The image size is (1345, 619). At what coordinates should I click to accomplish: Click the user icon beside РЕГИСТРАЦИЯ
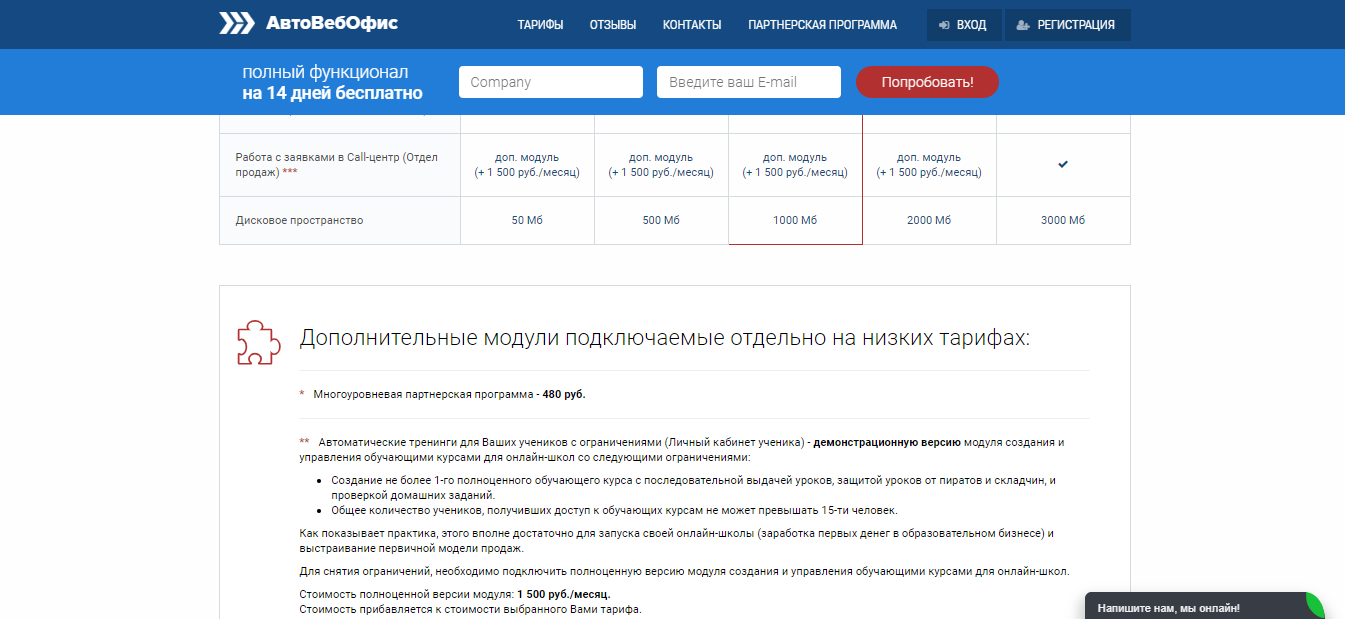tap(1023, 25)
